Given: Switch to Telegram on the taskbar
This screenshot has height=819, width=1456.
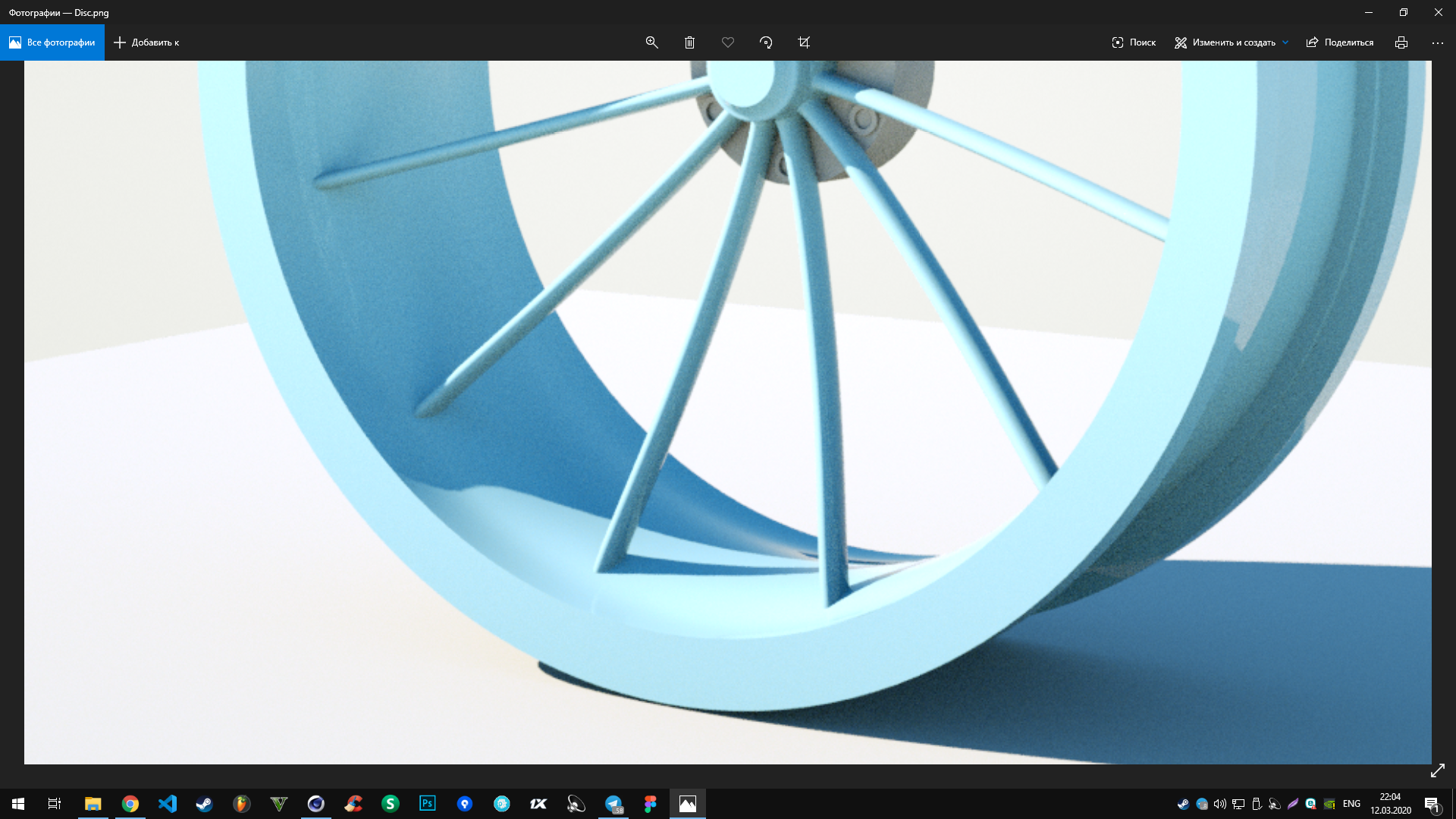Looking at the screenshot, I should 613,804.
